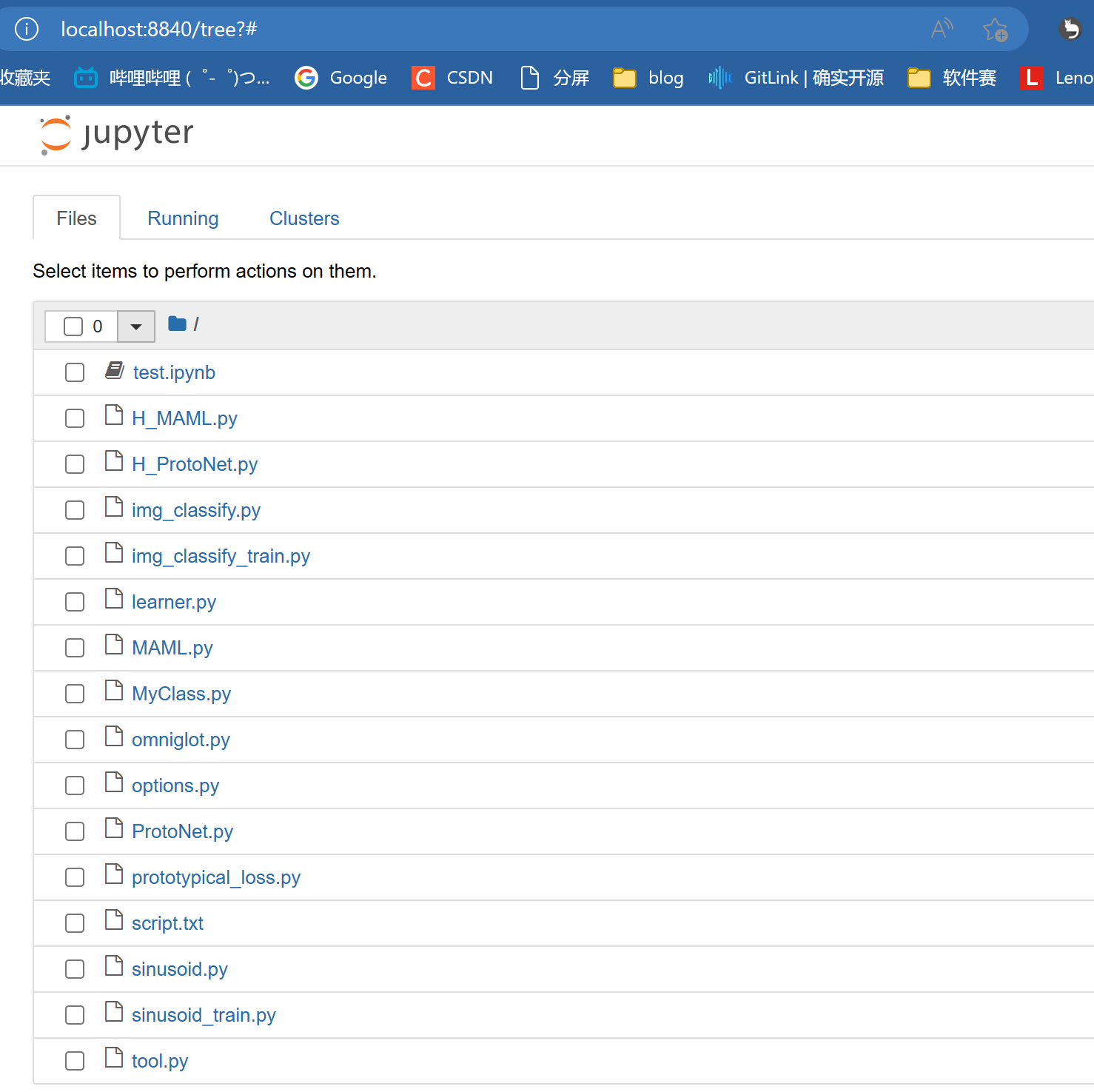
Task: Toggle the select-all checkbox in header
Action: click(73, 326)
